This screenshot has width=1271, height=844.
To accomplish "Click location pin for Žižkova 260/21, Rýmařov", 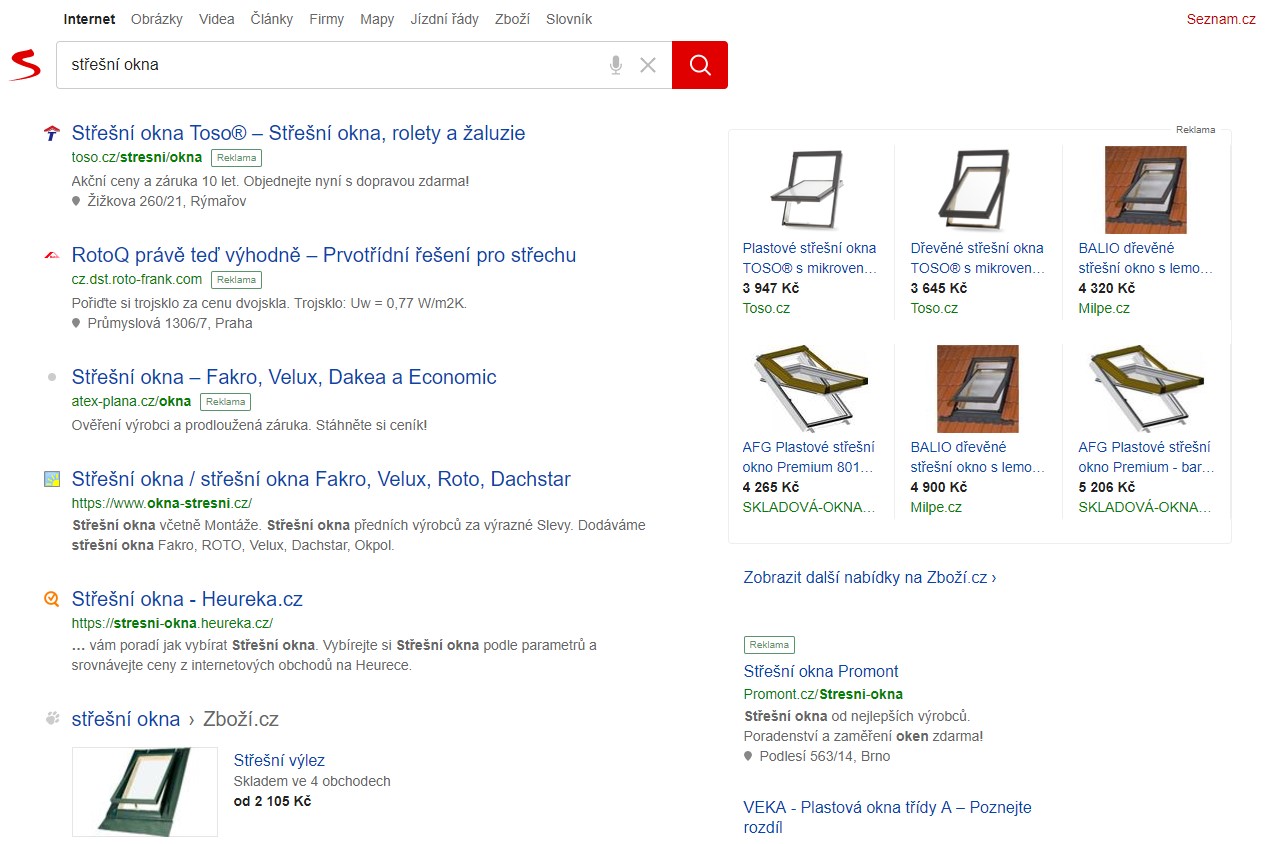I will pos(76,201).
